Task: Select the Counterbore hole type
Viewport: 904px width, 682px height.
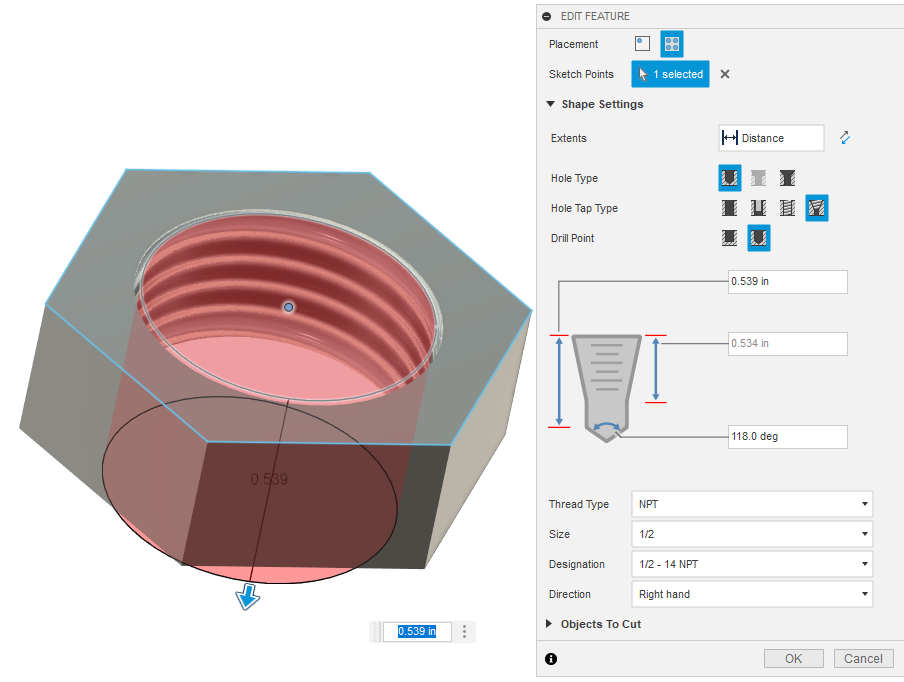Action: tap(758, 178)
